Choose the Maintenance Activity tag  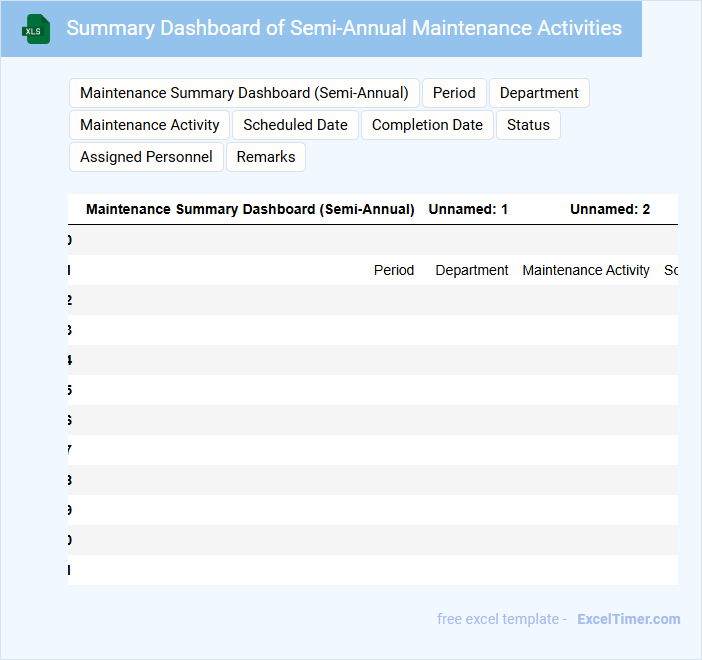tap(150, 125)
